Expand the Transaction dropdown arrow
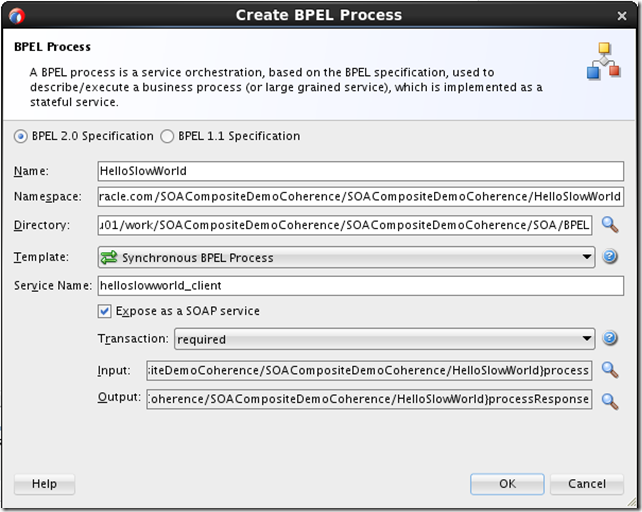The width and height of the screenshot is (642, 512). coord(587,339)
